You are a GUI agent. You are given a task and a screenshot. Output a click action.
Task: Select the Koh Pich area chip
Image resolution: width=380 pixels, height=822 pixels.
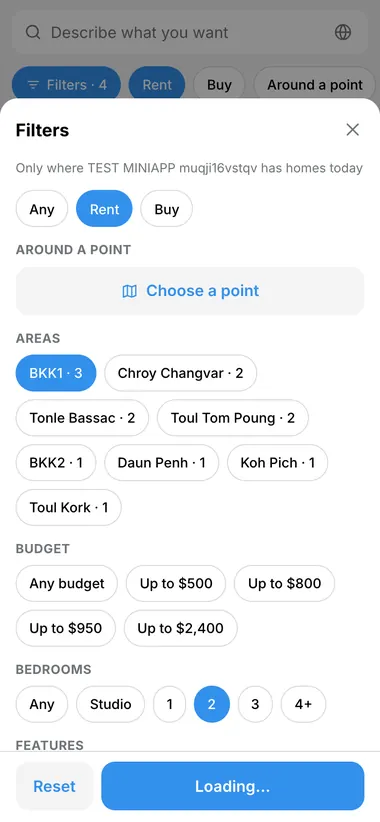point(277,463)
